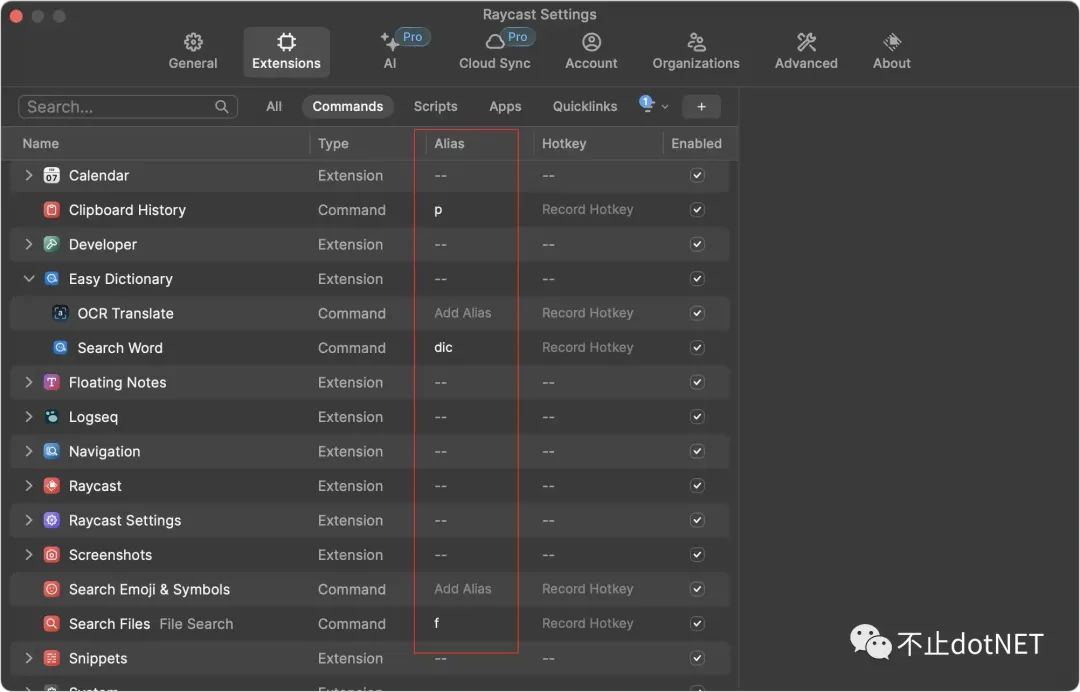Go to the Account tab
This screenshot has width=1080, height=692.
591,52
